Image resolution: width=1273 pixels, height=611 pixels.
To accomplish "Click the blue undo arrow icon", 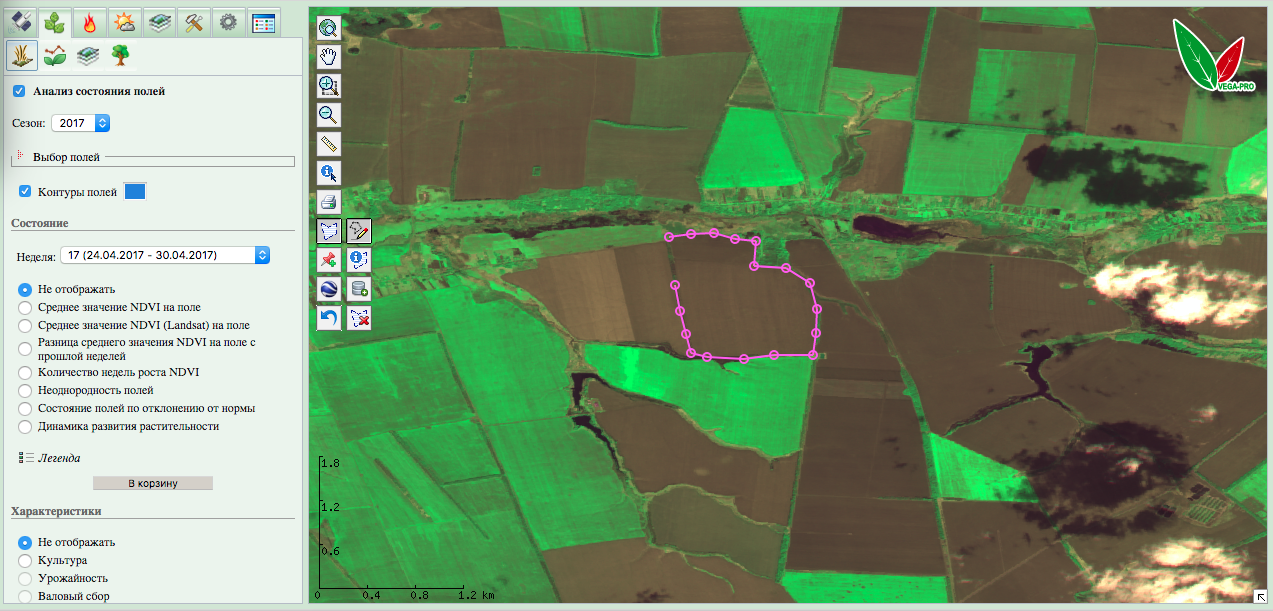I will [328, 319].
